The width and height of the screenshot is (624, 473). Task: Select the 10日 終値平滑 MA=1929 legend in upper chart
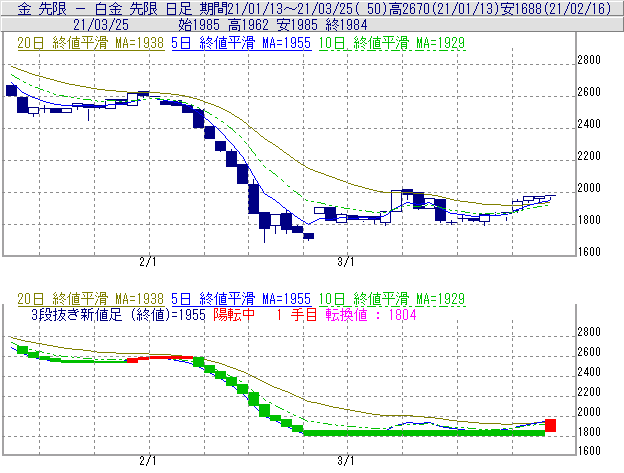pos(392,43)
